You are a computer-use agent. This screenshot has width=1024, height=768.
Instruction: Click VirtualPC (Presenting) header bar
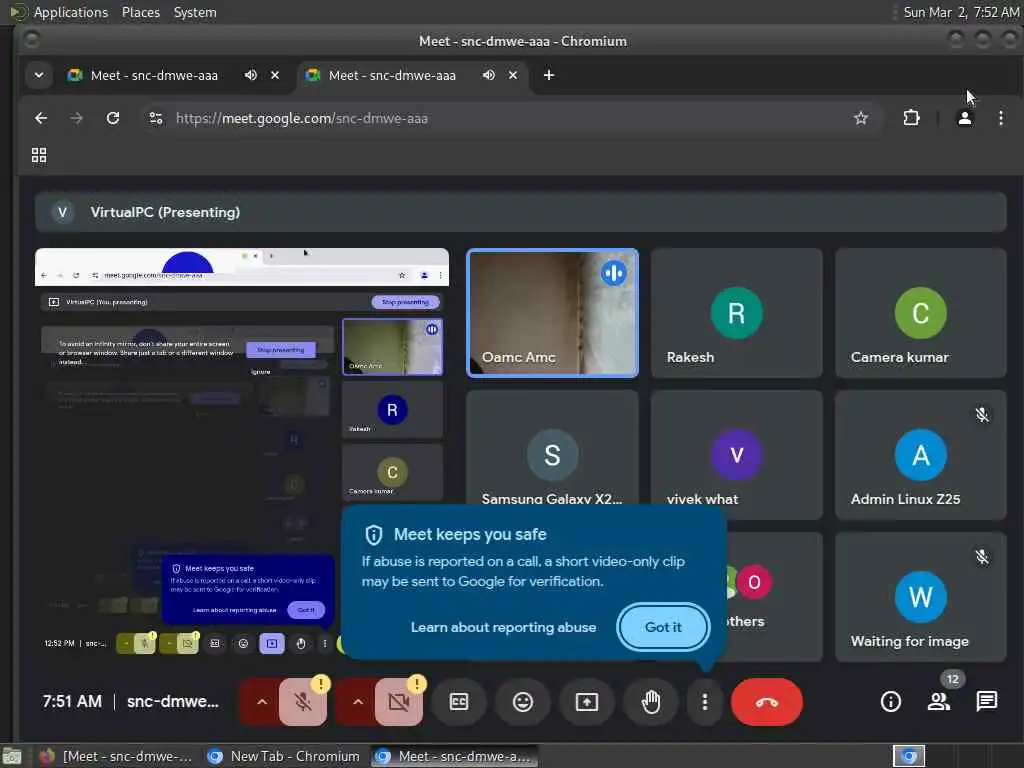[x=520, y=212]
